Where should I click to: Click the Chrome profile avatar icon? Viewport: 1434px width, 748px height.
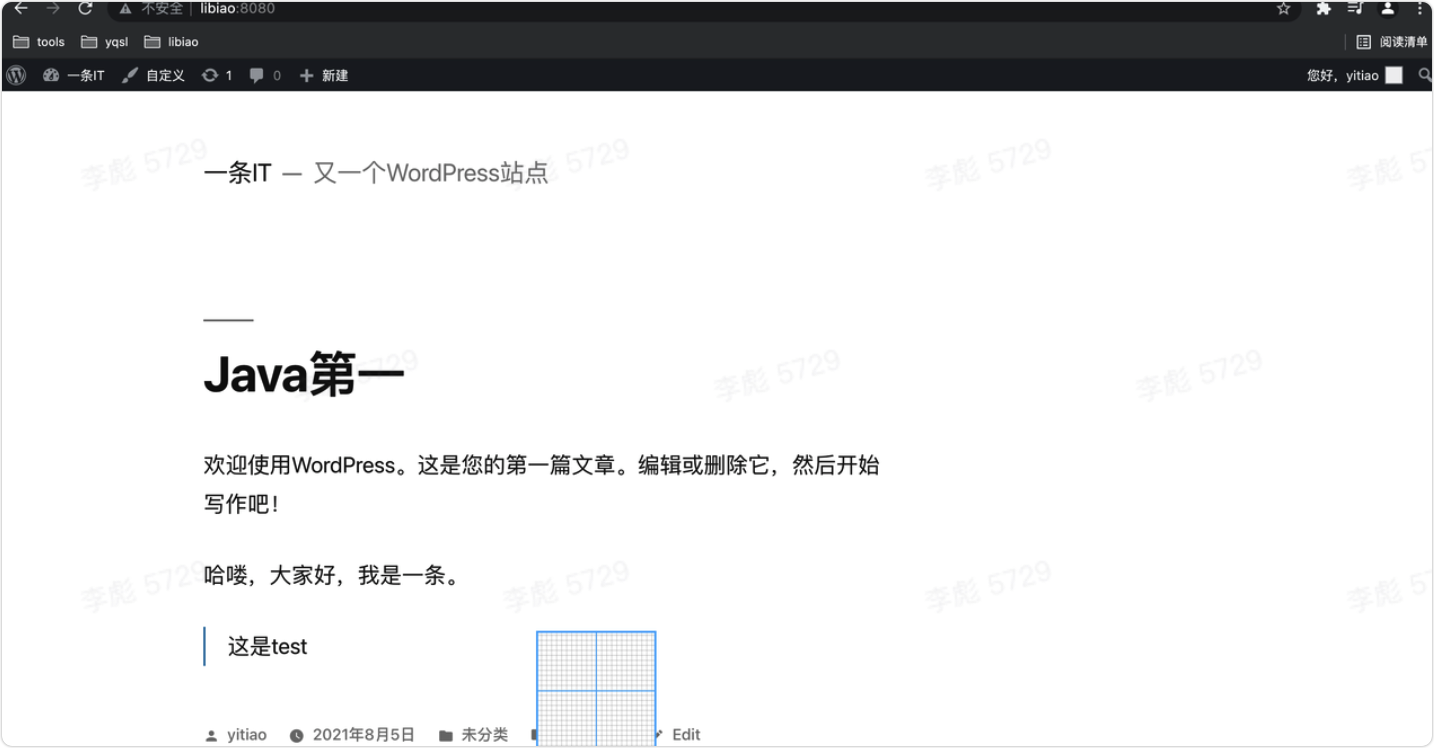1387,9
